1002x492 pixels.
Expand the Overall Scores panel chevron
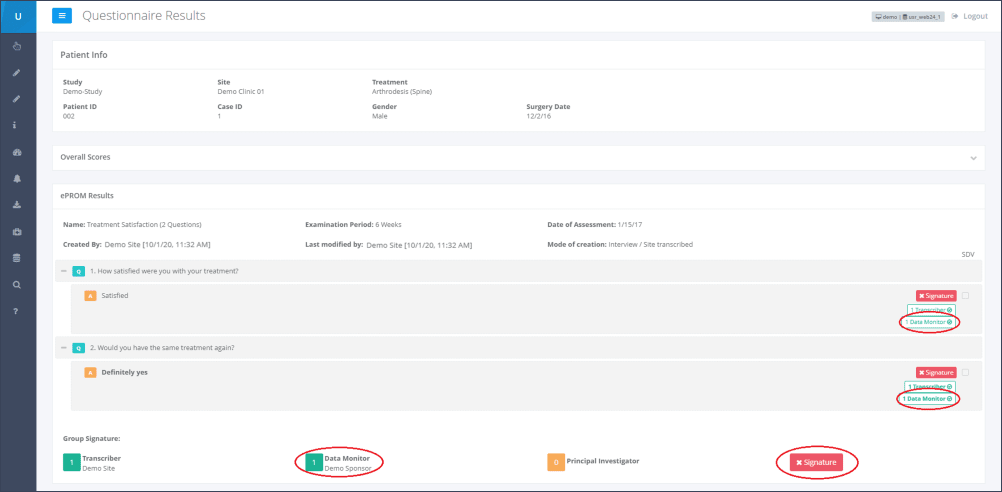click(x=973, y=158)
